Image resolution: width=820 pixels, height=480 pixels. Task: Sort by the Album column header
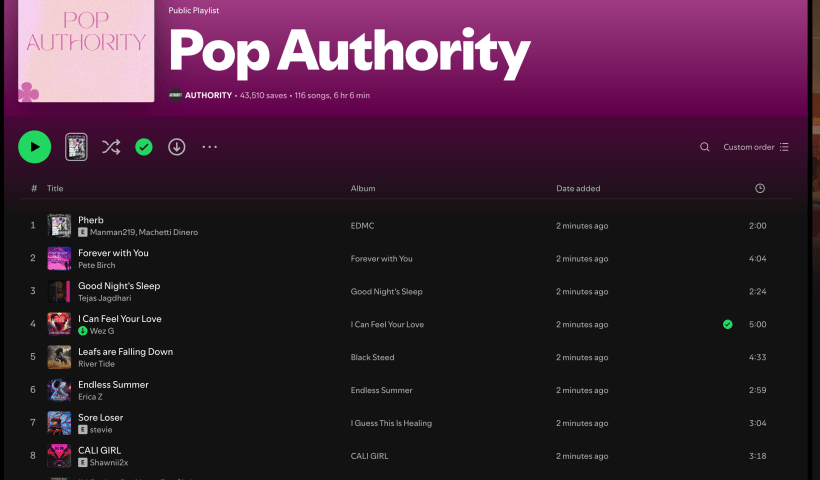[363, 188]
